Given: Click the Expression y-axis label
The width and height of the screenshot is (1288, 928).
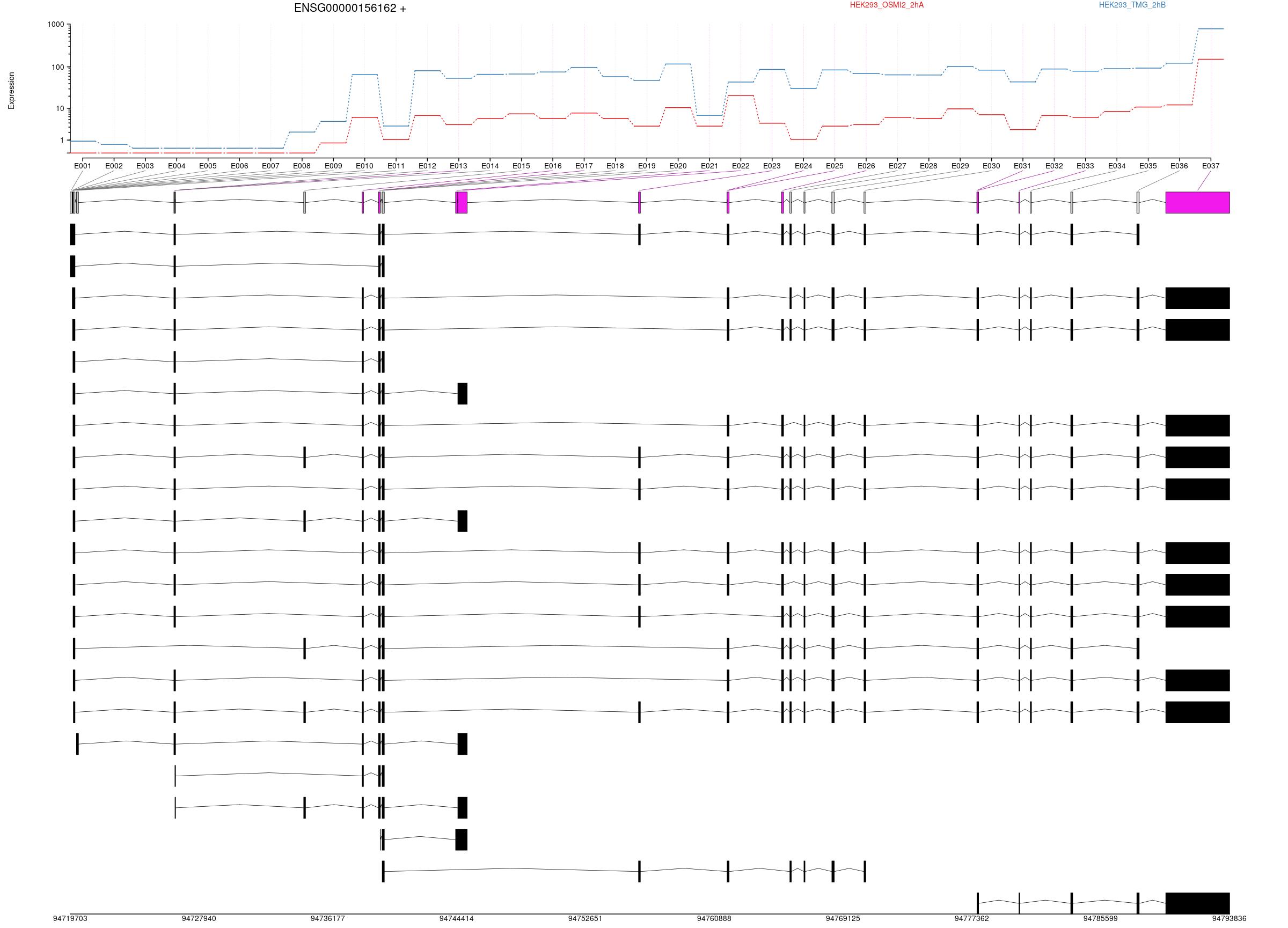Looking at the screenshot, I should pyautogui.click(x=11, y=90).
